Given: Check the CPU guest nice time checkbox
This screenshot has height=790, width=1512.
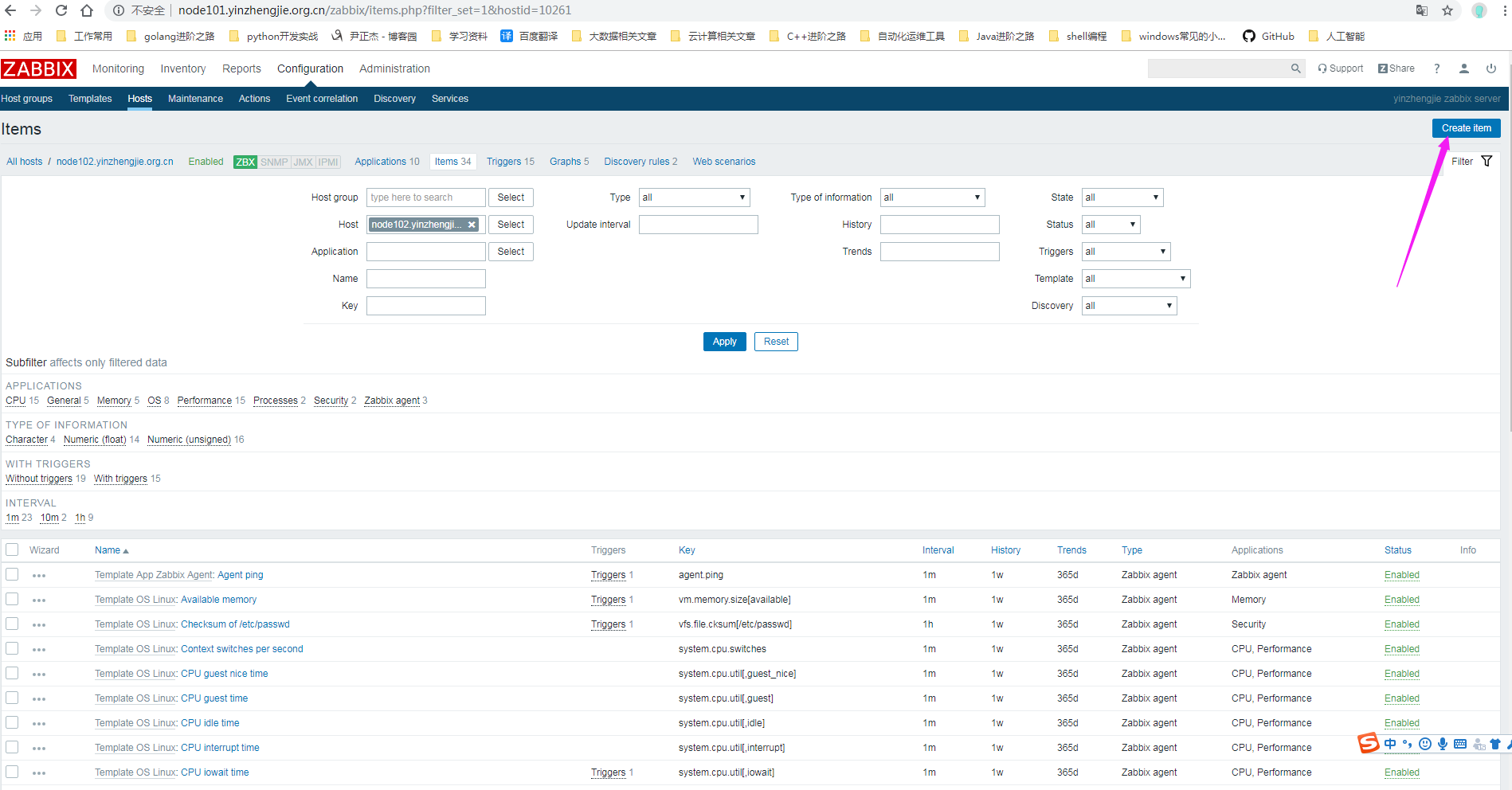Looking at the screenshot, I should pos(12,673).
